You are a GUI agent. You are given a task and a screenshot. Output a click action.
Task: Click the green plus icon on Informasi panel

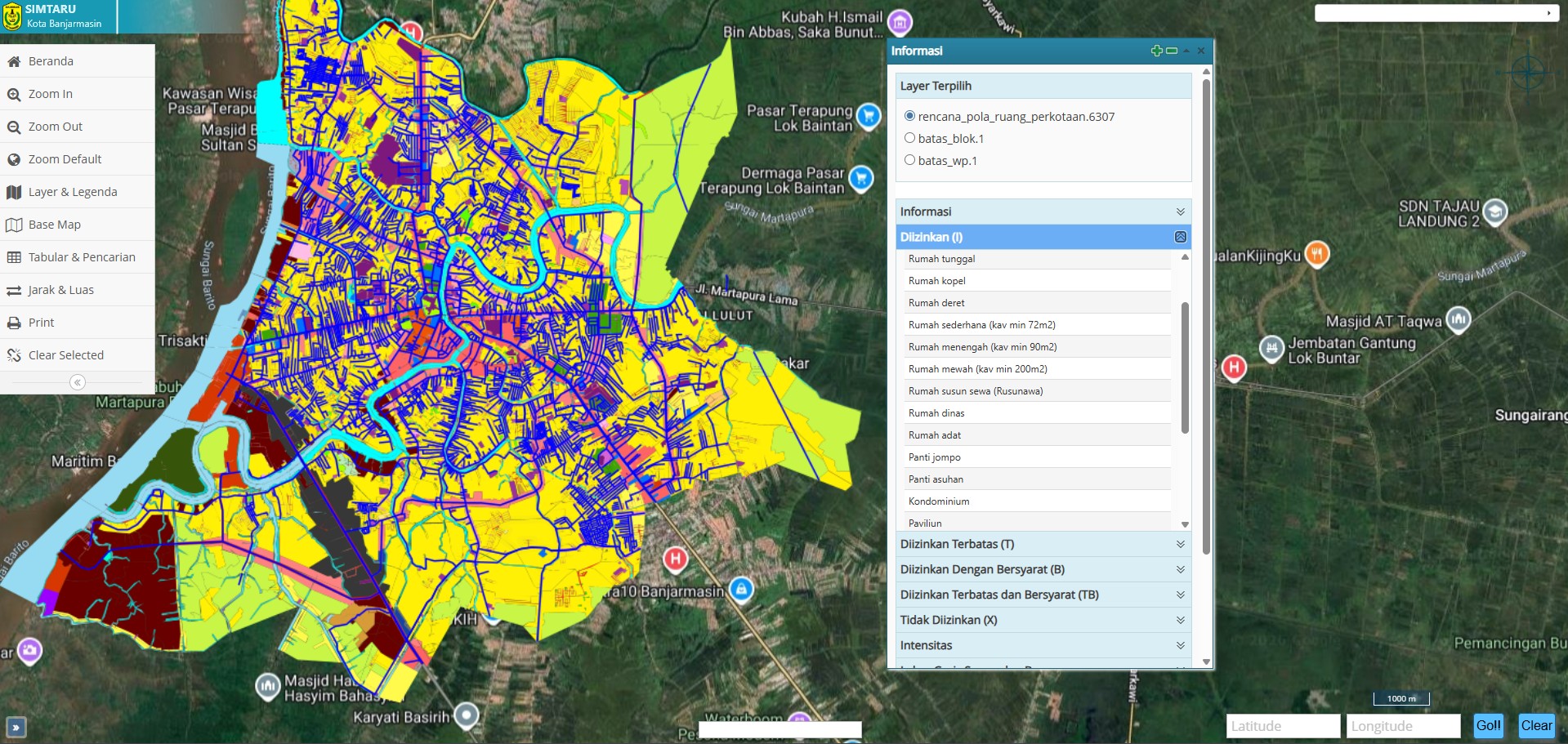coord(1156,50)
